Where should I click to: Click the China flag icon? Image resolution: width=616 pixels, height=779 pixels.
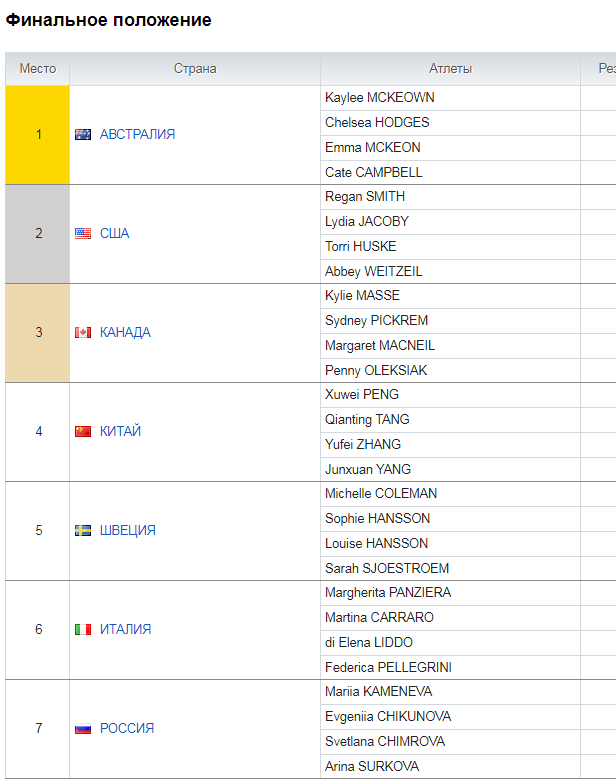click(x=83, y=431)
